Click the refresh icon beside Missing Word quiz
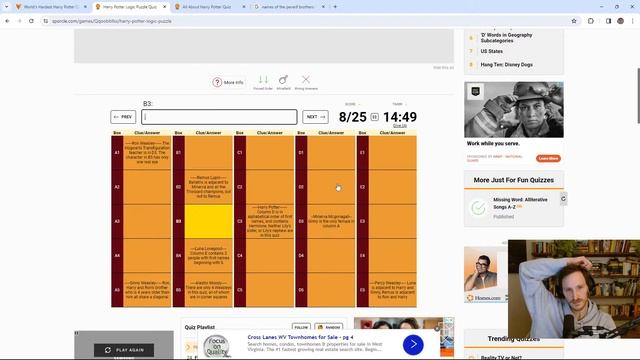The width and height of the screenshot is (640, 360). point(563,199)
